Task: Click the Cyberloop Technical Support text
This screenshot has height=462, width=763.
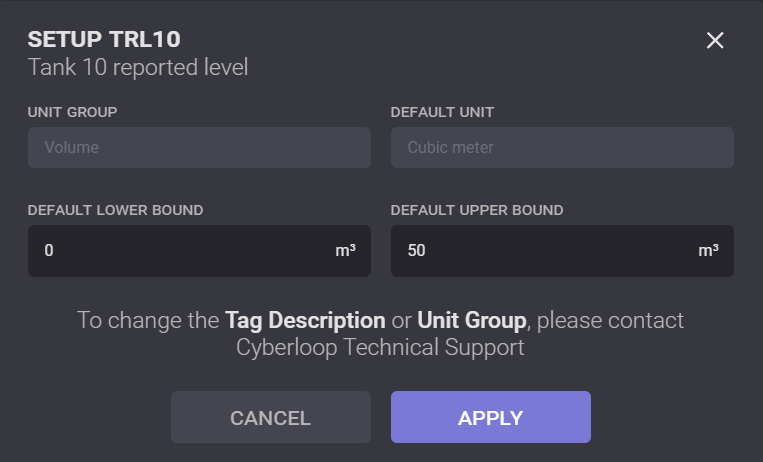Action: click(381, 348)
